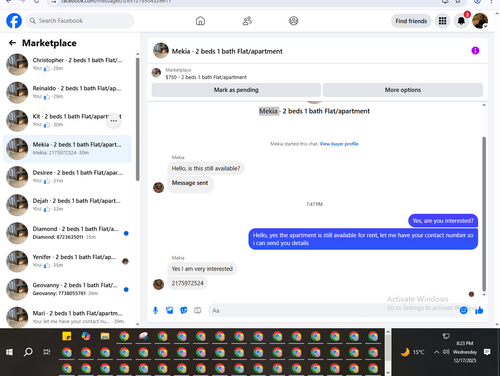
Task: Send a thumbs-up like
Action: pos(479,310)
